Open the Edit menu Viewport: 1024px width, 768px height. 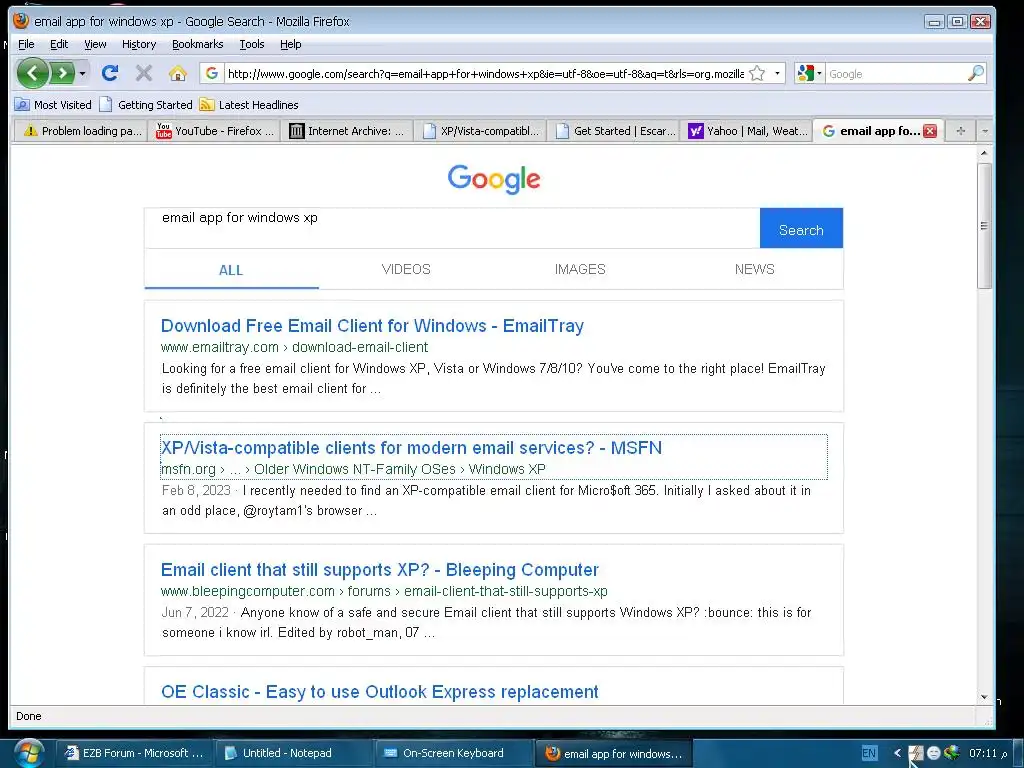click(x=59, y=44)
